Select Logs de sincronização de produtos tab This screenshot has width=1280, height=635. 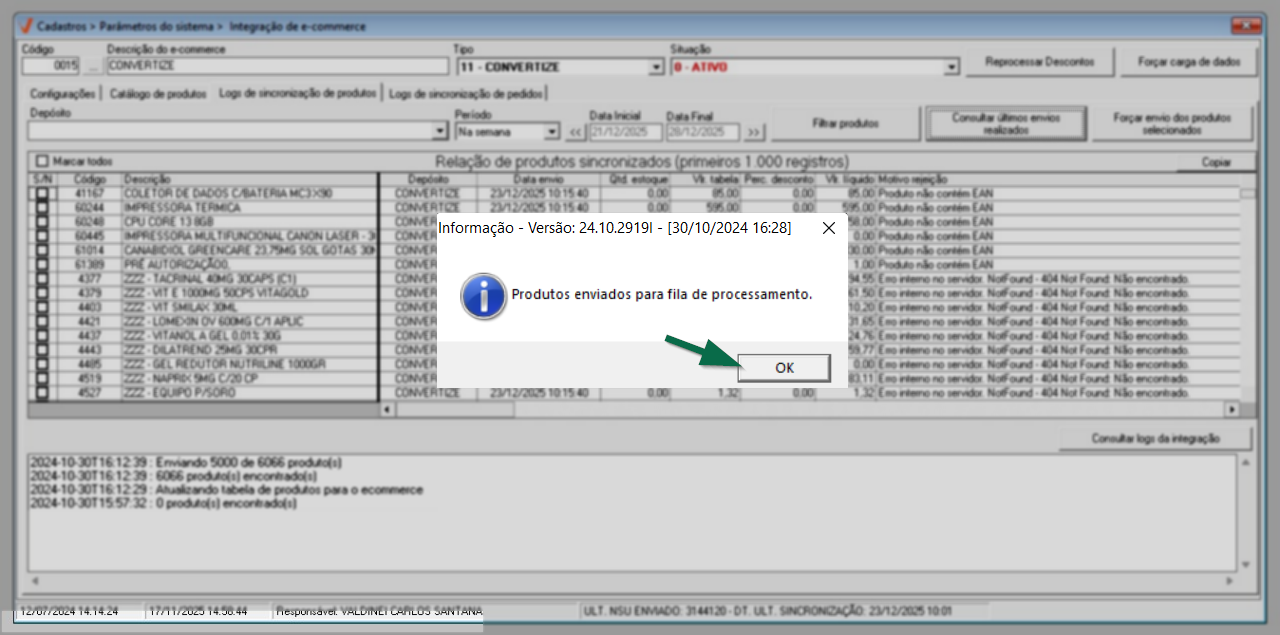[x=298, y=92]
